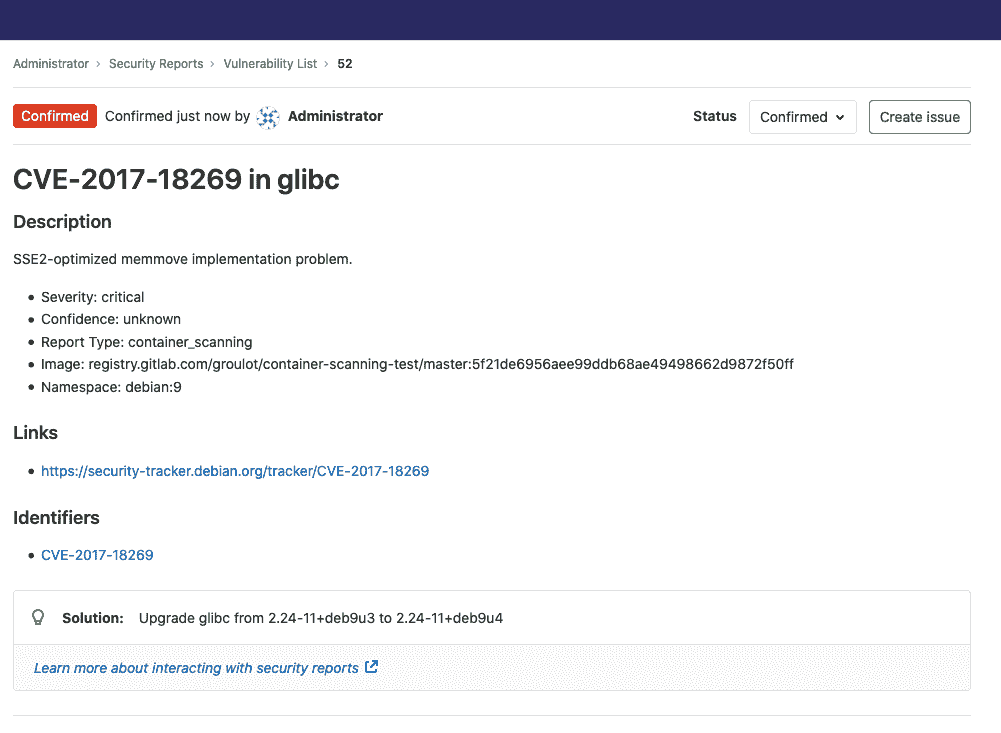Open the Debian security tracker link
1001x733 pixels.
click(x=235, y=470)
